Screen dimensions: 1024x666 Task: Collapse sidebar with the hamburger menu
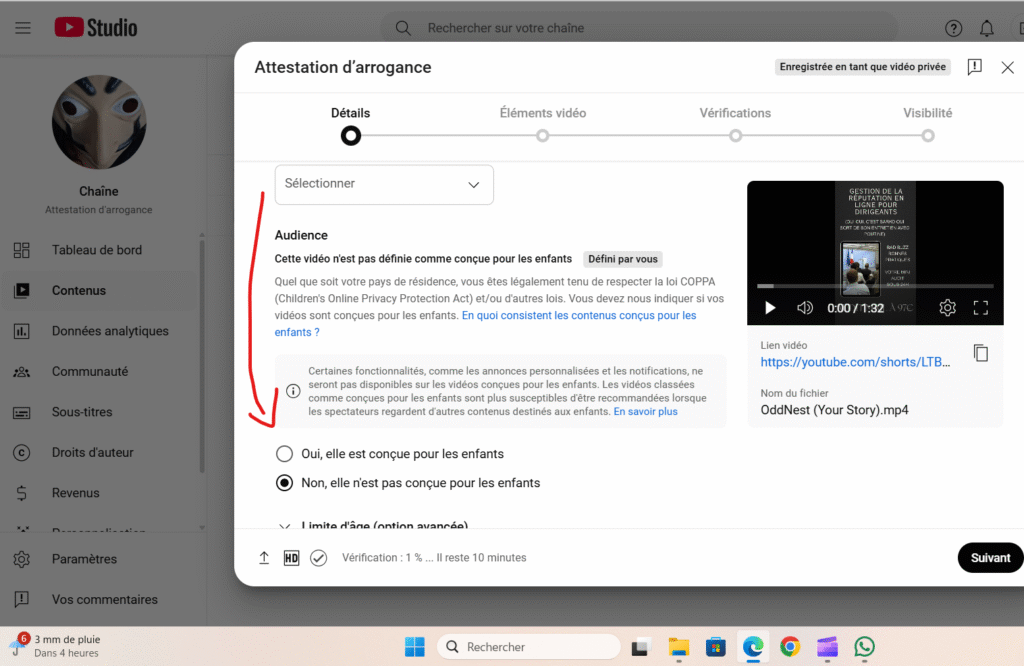click(22, 27)
